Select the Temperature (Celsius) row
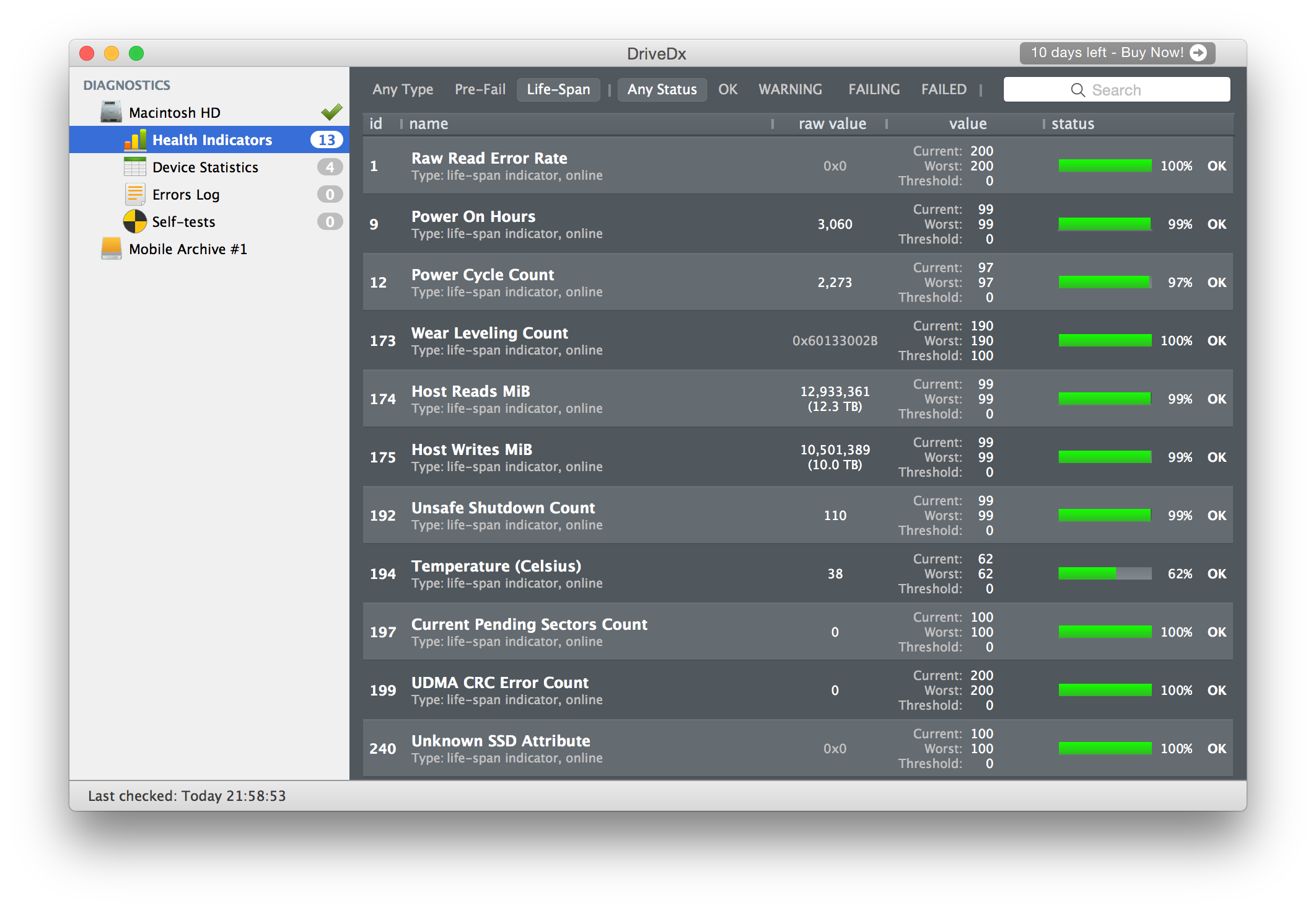Viewport: 1316px width, 910px height. [x=798, y=573]
